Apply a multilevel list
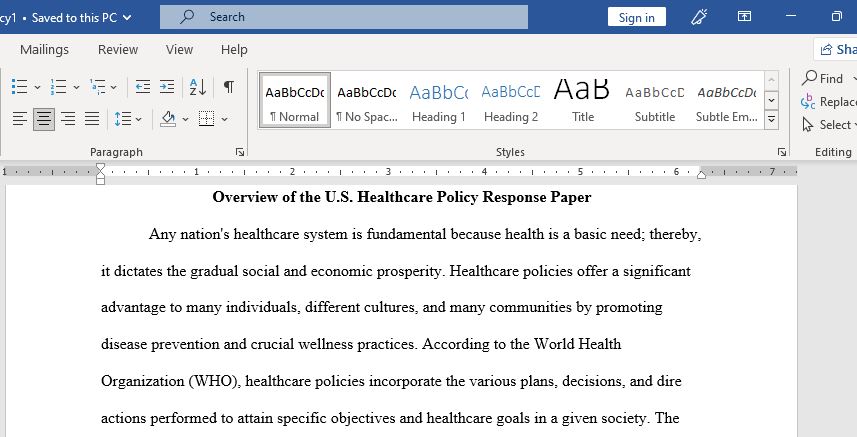The width and height of the screenshot is (857, 437). point(98,86)
